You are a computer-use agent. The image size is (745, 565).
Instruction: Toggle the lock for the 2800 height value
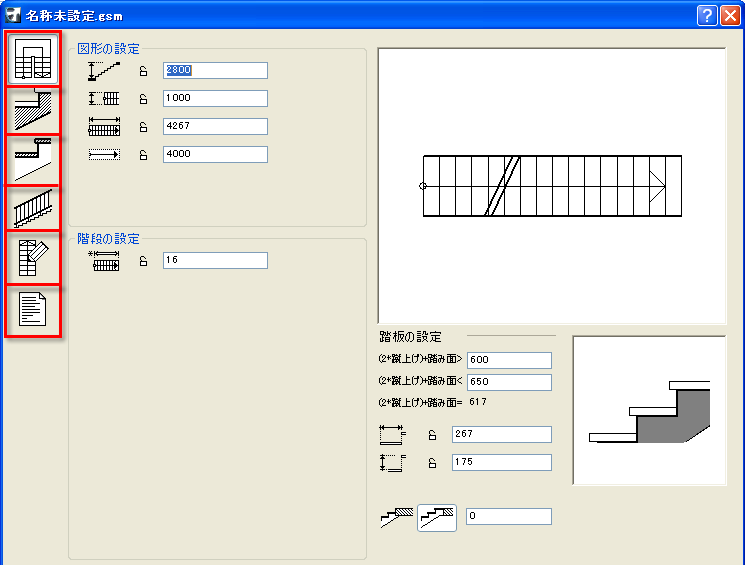pos(143,71)
